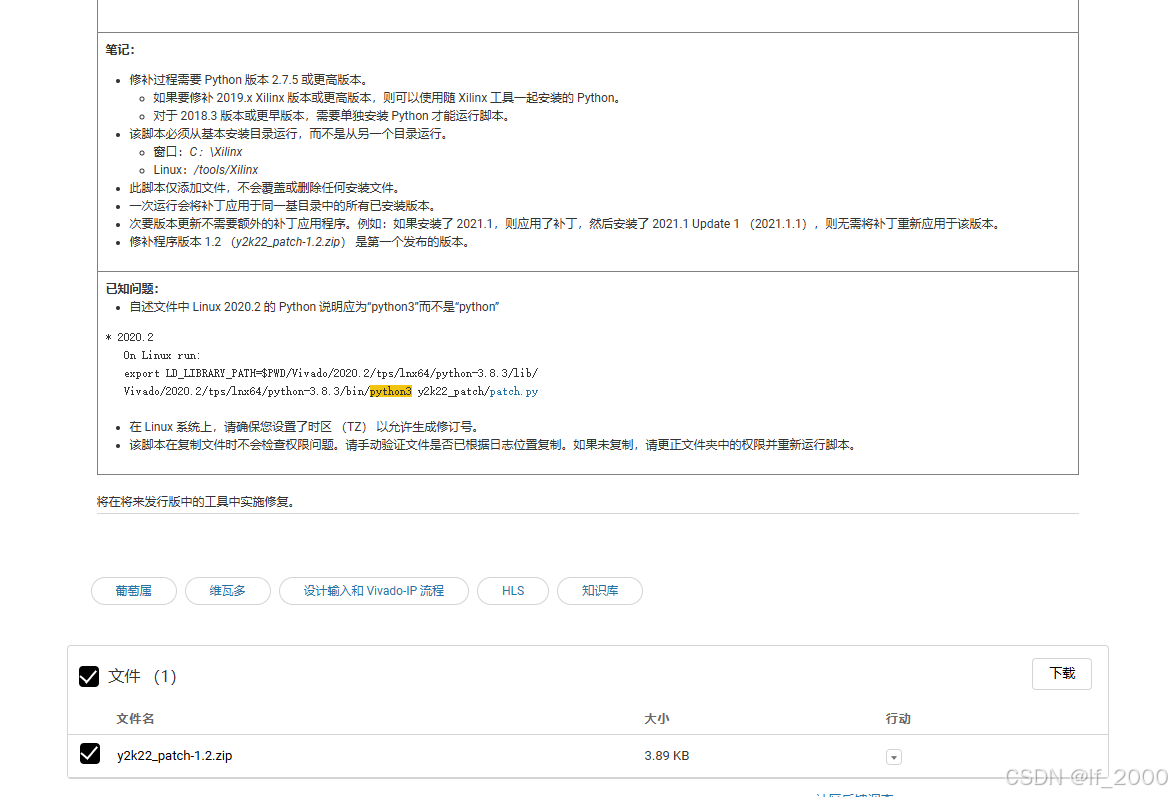Viewport: 1172px width, 797px height.
Task: Click the 将在将来发行版中的工具中实施修复 sentence
Action: click(x=197, y=502)
